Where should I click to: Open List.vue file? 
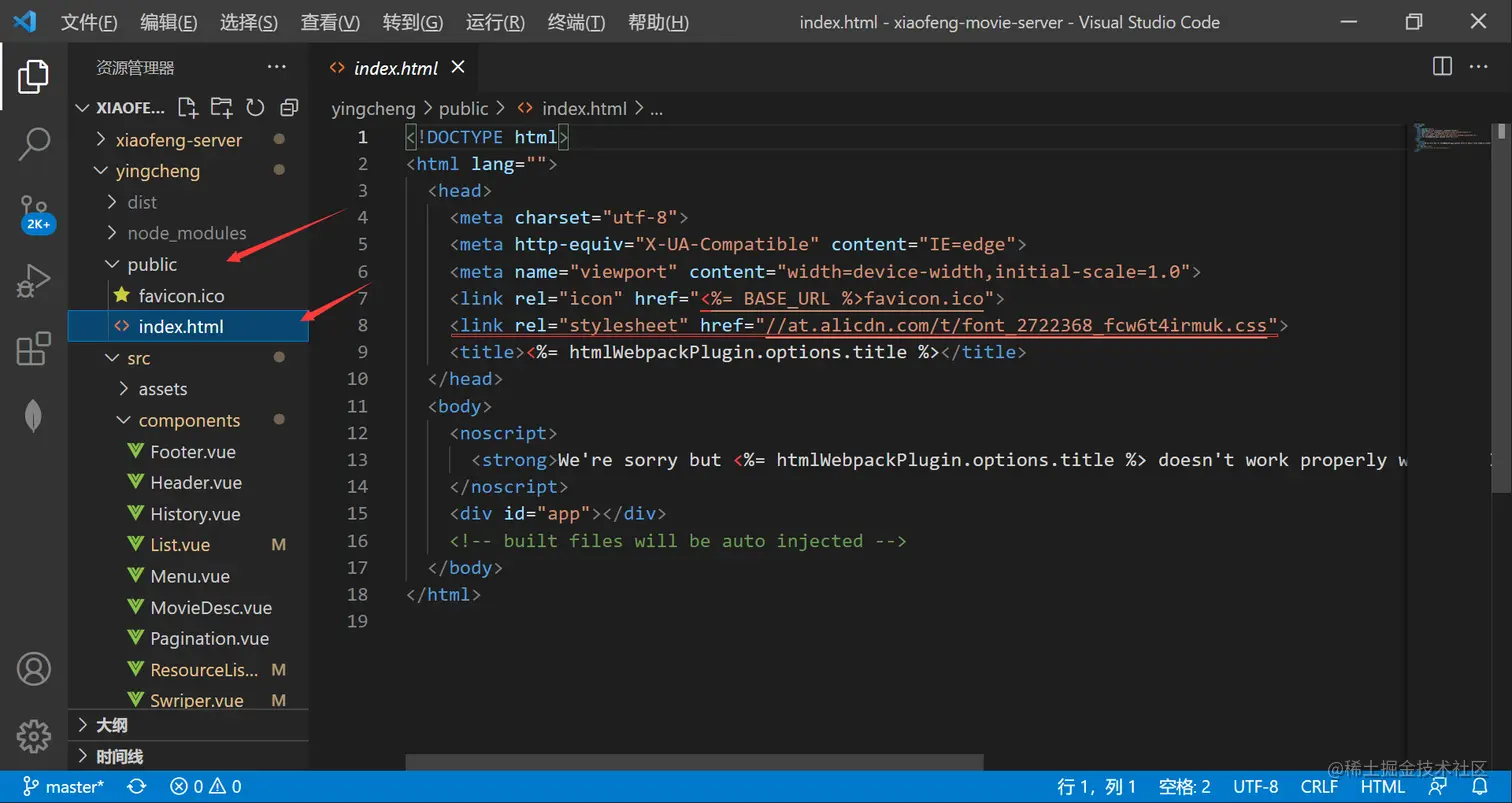180,545
